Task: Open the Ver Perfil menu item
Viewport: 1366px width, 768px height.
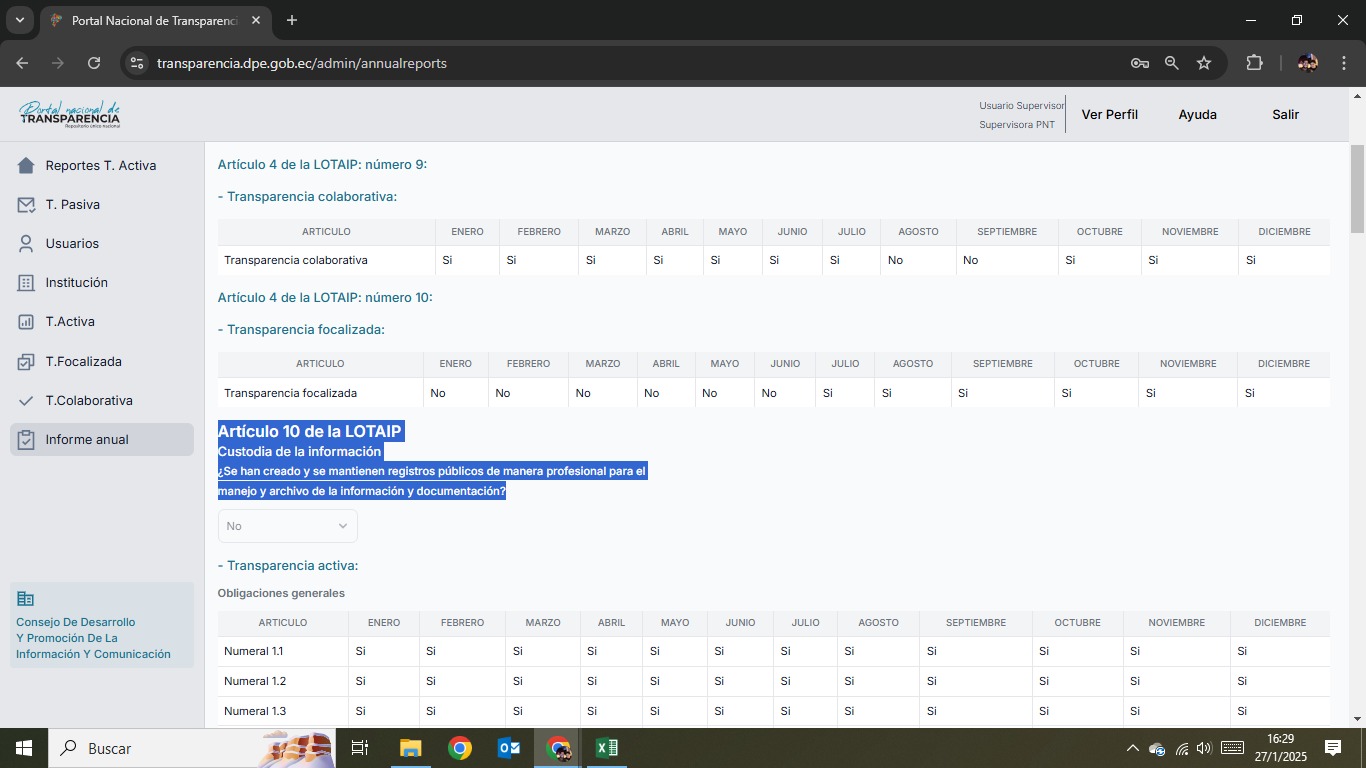Action: [1109, 115]
